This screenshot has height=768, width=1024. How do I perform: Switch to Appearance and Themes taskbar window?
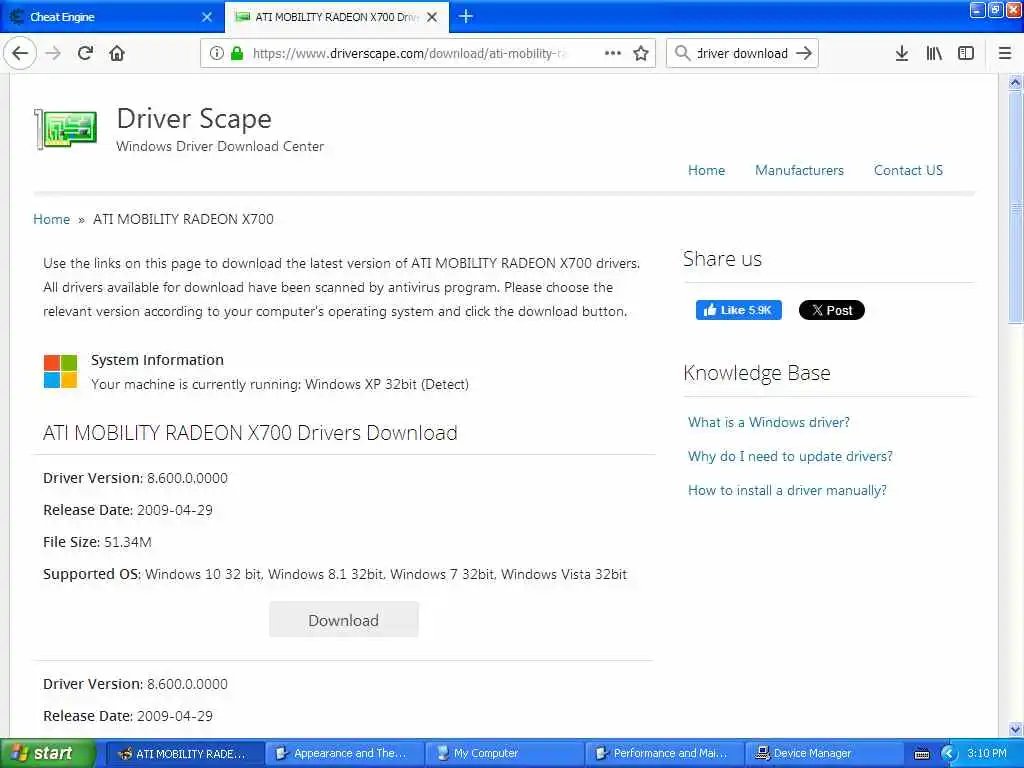click(344, 754)
